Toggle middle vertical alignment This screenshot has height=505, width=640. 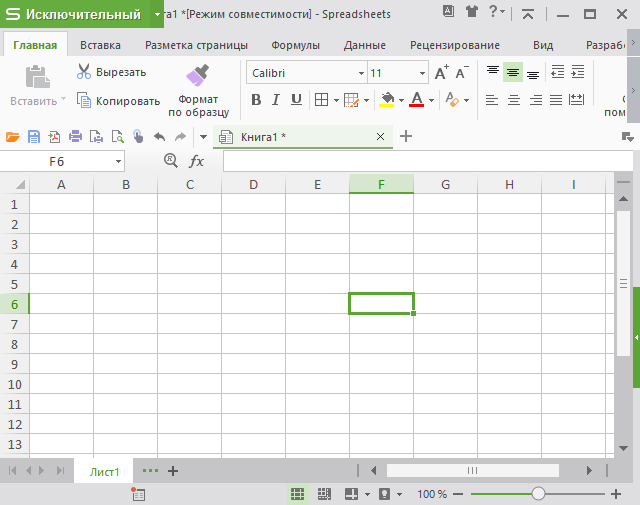click(x=513, y=72)
